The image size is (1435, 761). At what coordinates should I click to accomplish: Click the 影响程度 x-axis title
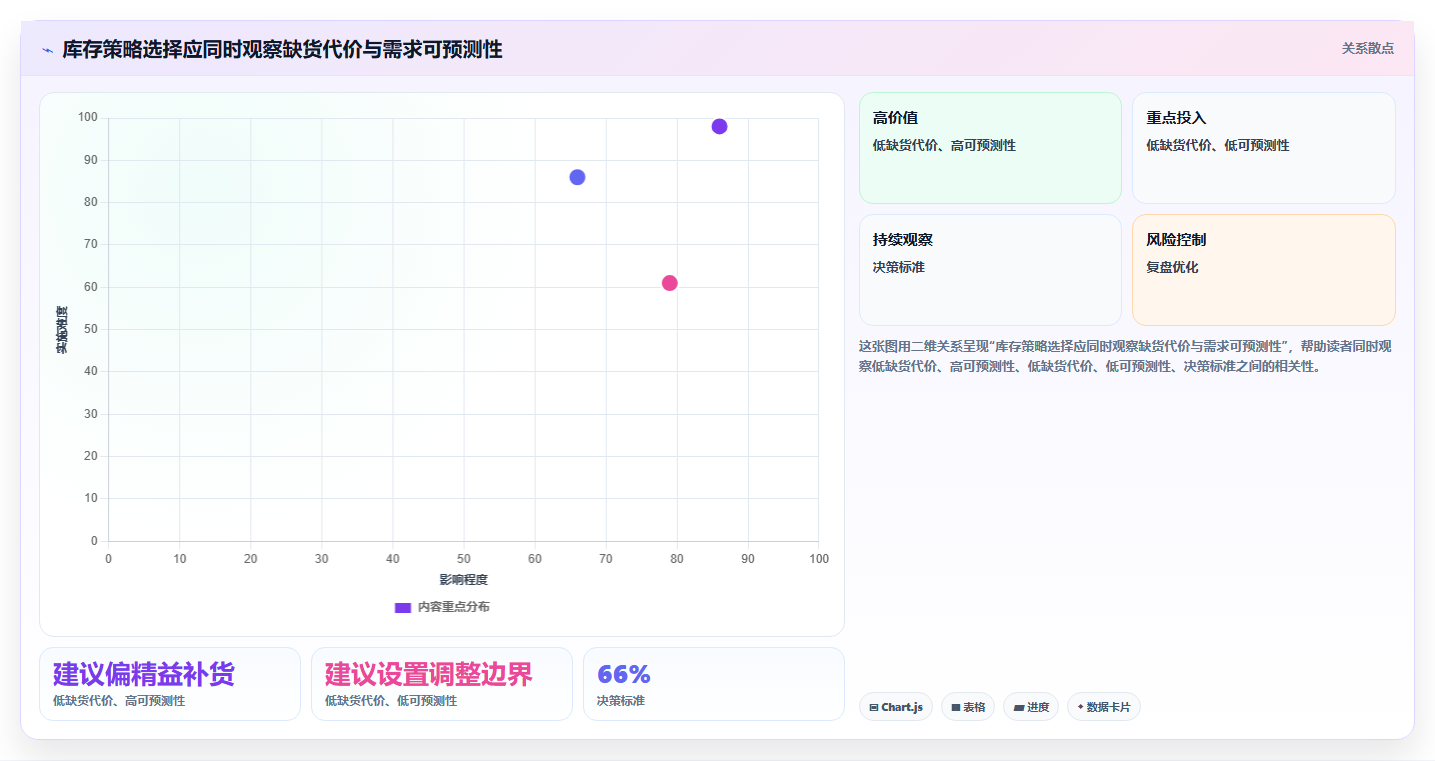coord(463,580)
